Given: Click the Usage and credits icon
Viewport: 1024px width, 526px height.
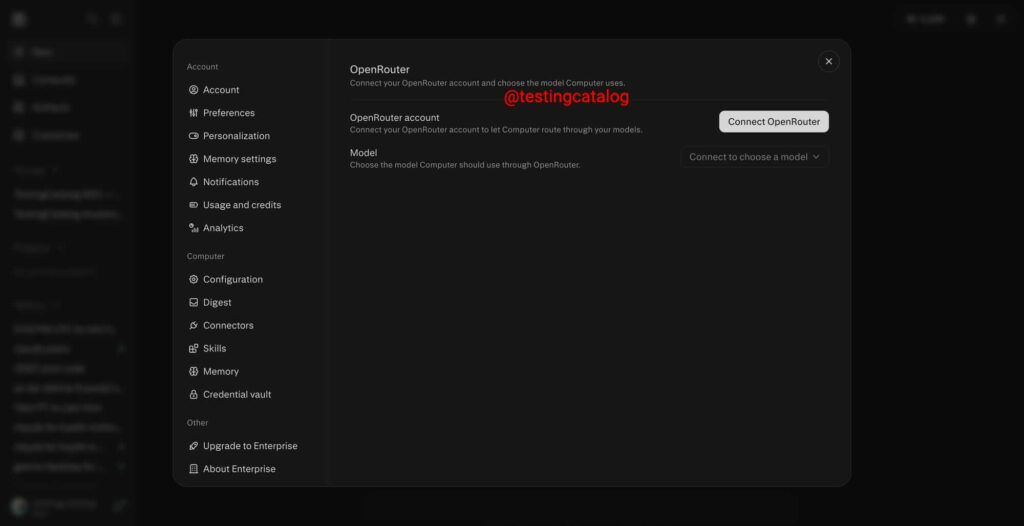Looking at the screenshot, I should point(193,205).
